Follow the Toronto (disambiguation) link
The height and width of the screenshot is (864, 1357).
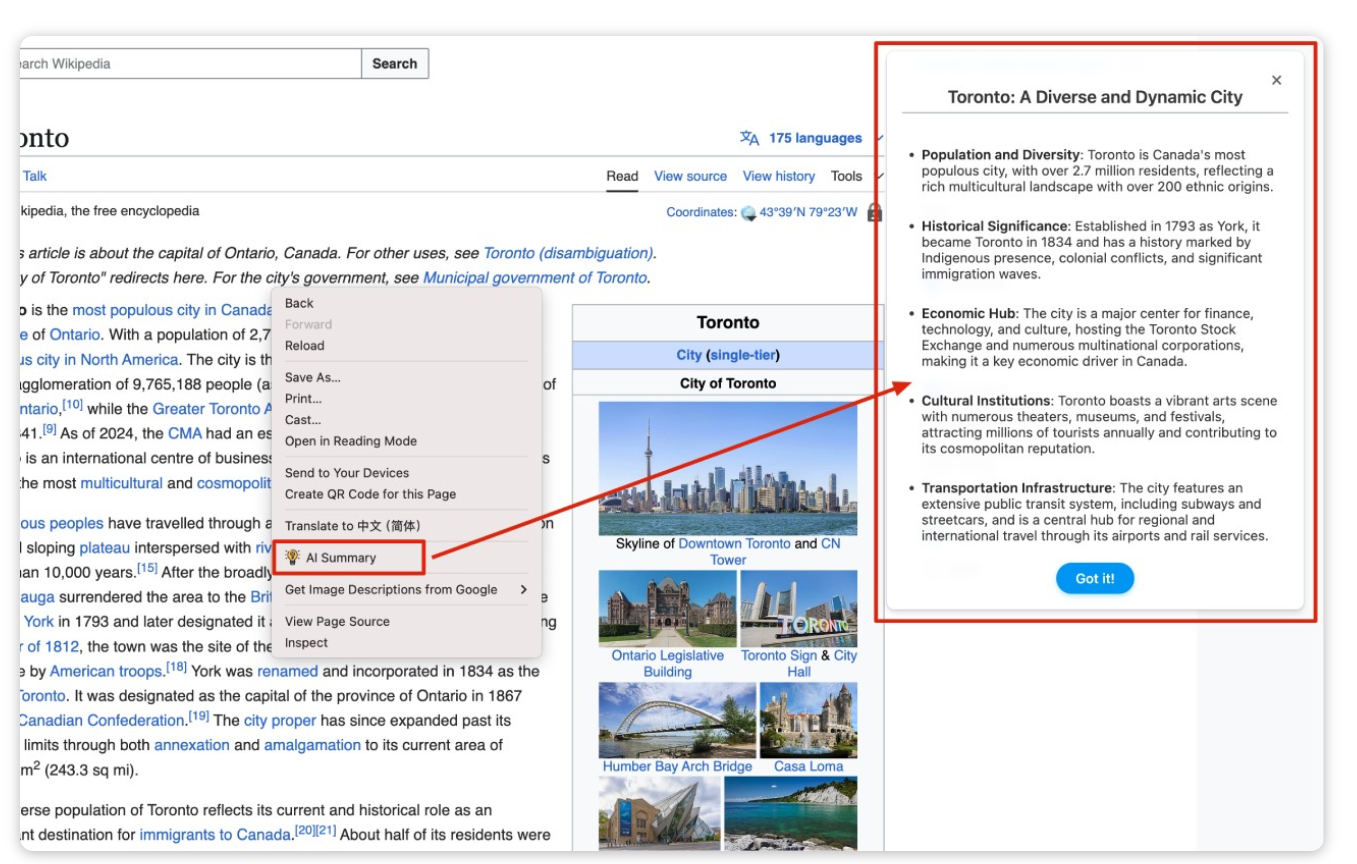[567, 253]
